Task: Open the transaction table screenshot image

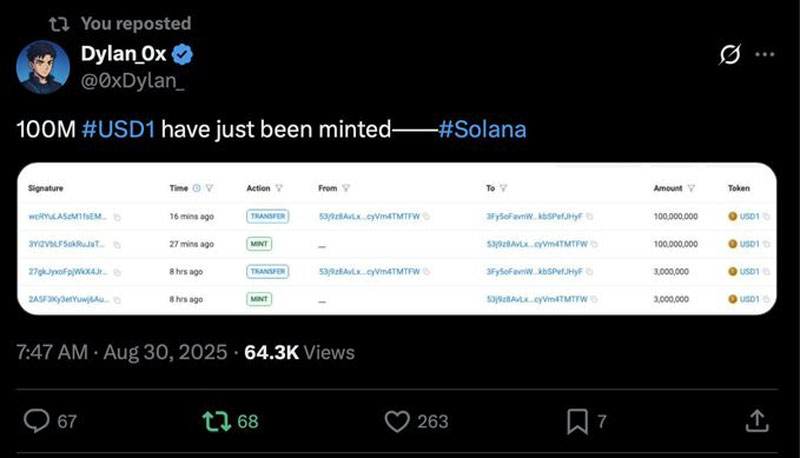Action: coord(398,238)
